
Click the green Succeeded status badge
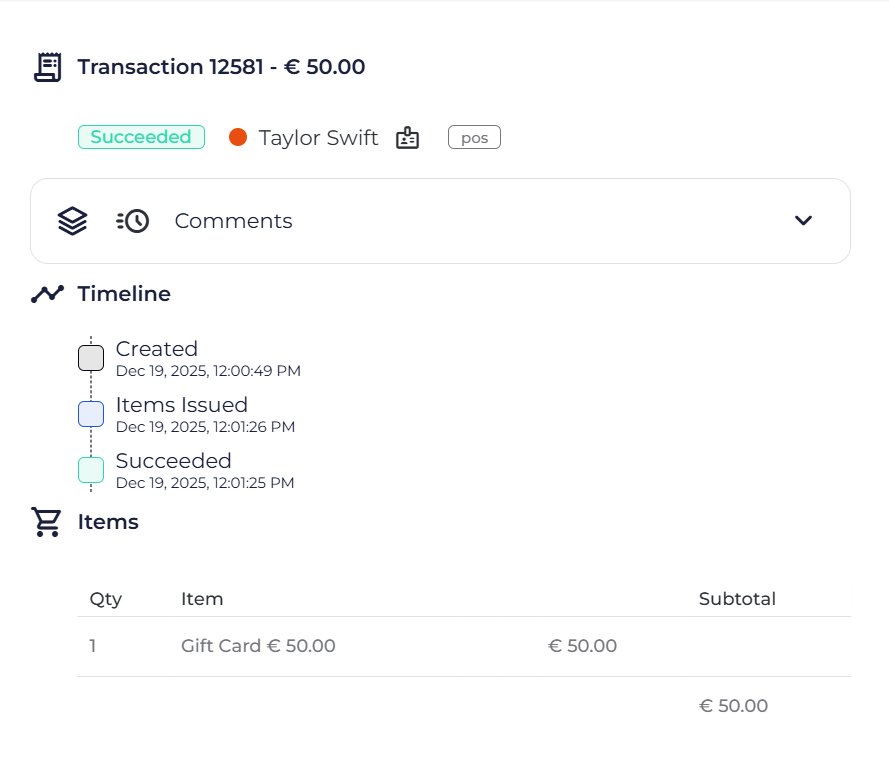[x=141, y=137]
